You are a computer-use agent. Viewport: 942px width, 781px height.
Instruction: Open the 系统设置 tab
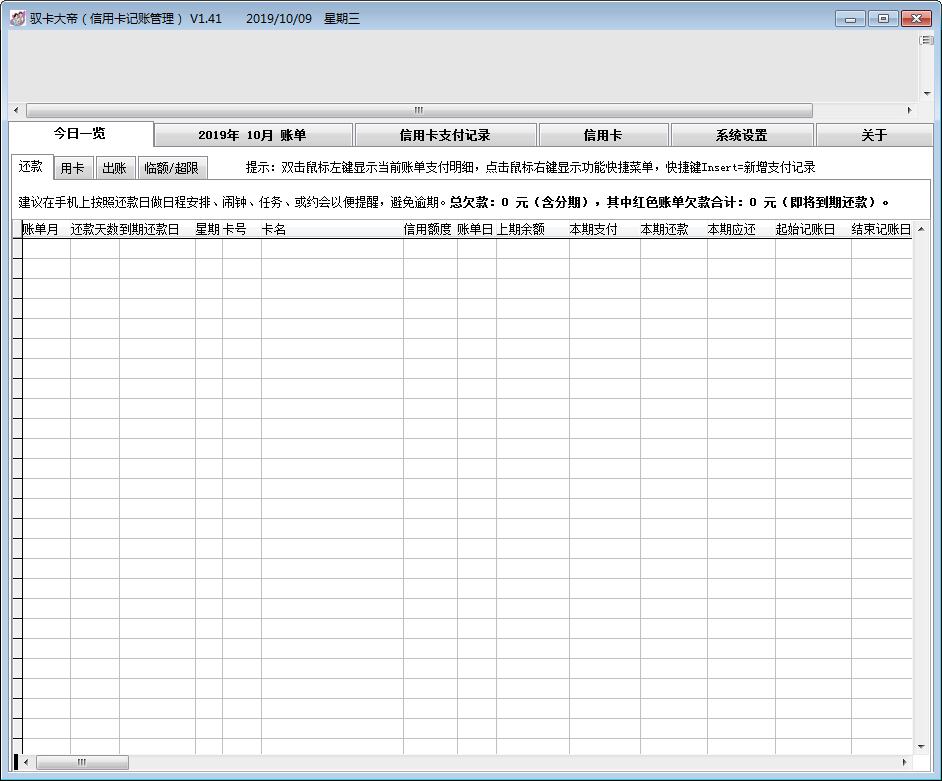coord(742,135)
